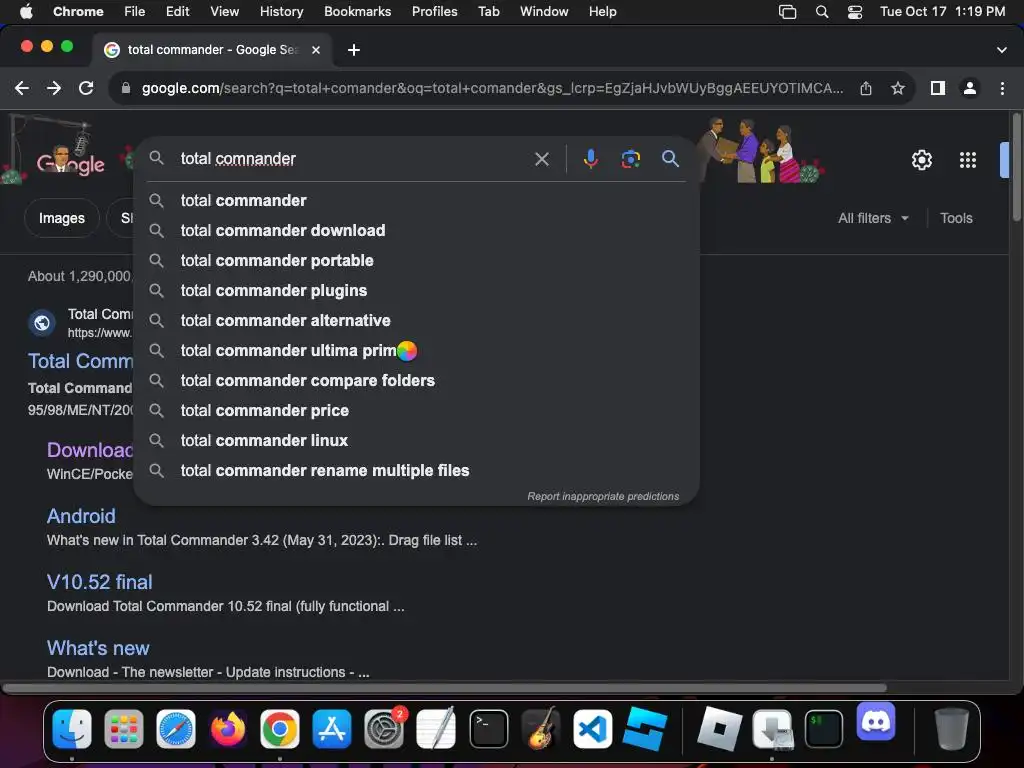This screenshot has height=768, width=1024.
Task: Close the total commander tab
Action: [x=316, y=50]
